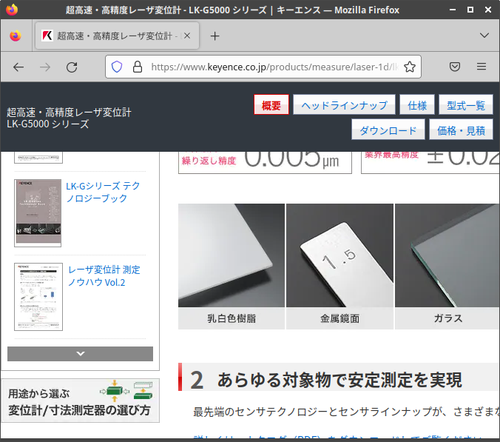500x442 pixels.
Task: Reload the current page
Action: pyautogui.click(x=72, y=67)
